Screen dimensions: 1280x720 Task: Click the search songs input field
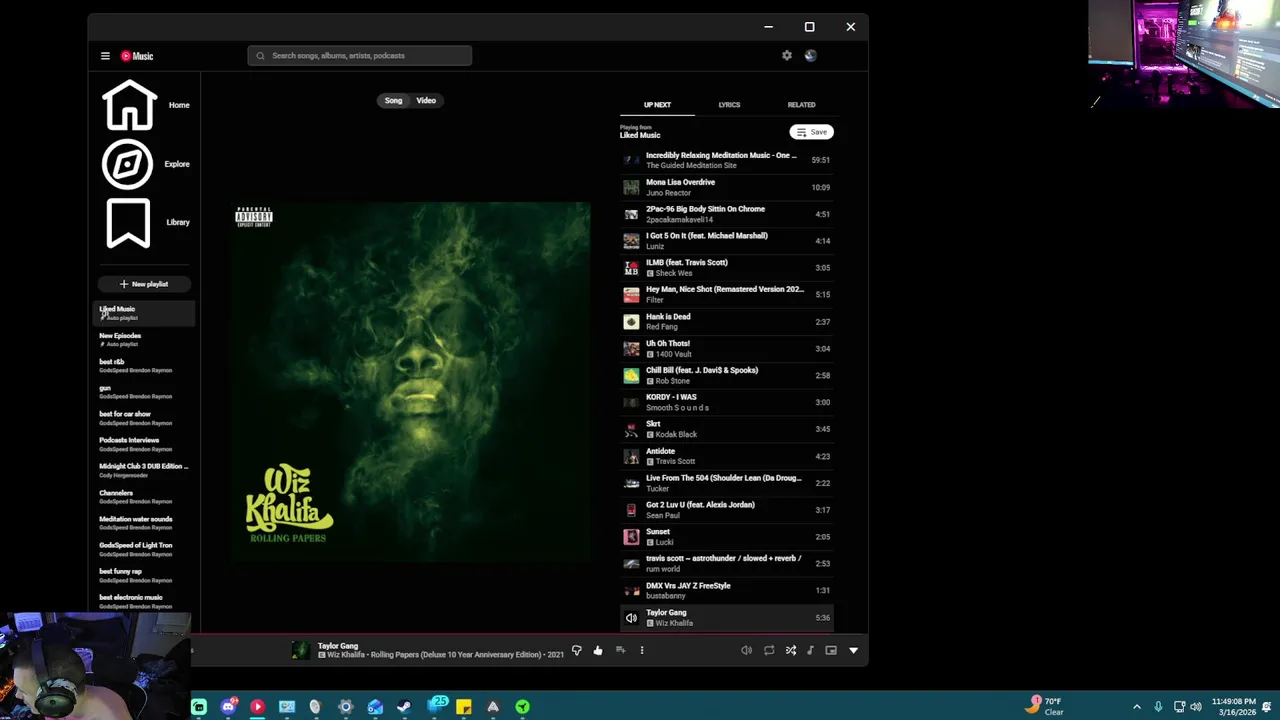click(360, 55)
